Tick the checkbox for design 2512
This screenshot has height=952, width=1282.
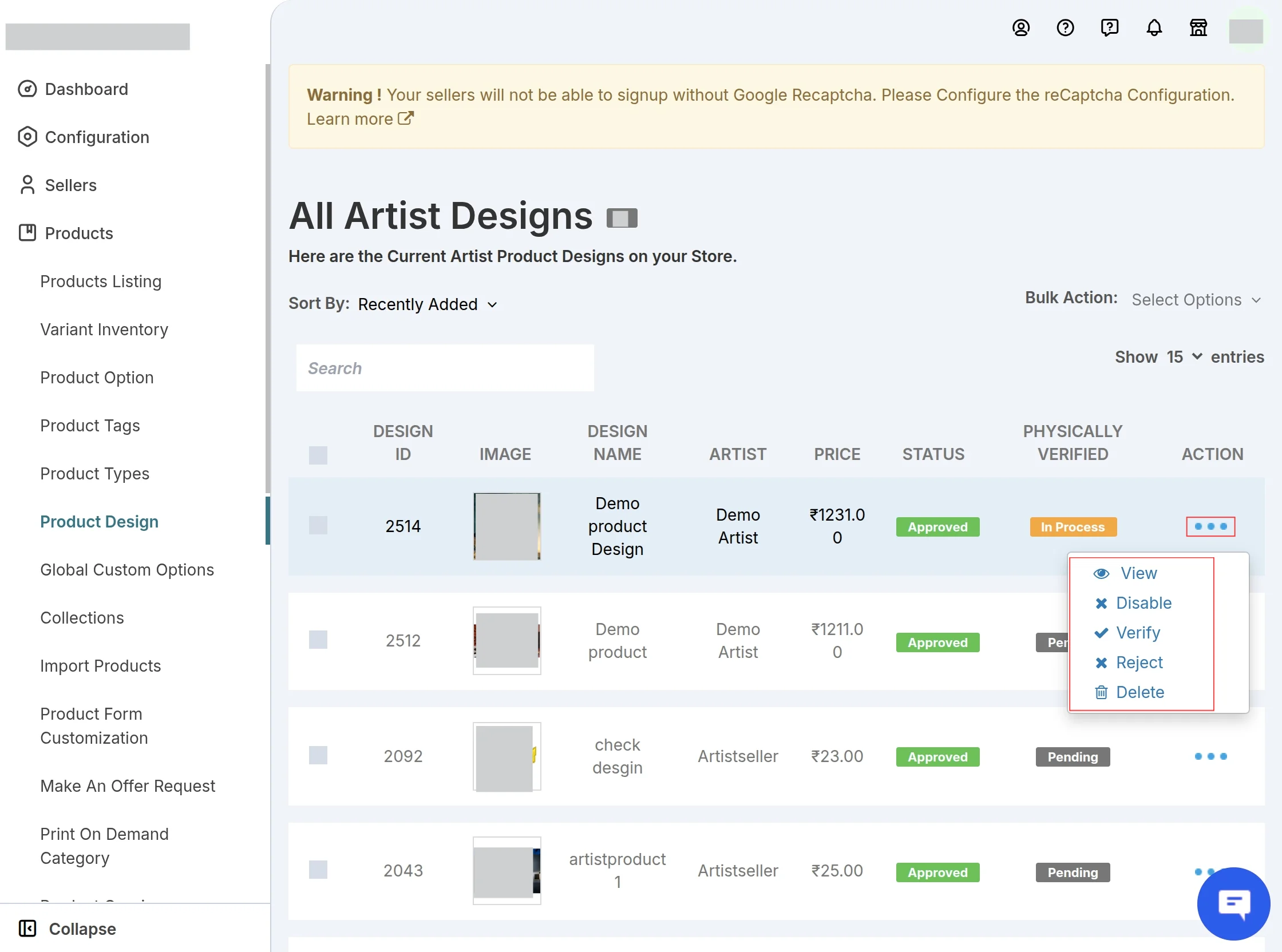pyautogui.click(x=318, y=640)
